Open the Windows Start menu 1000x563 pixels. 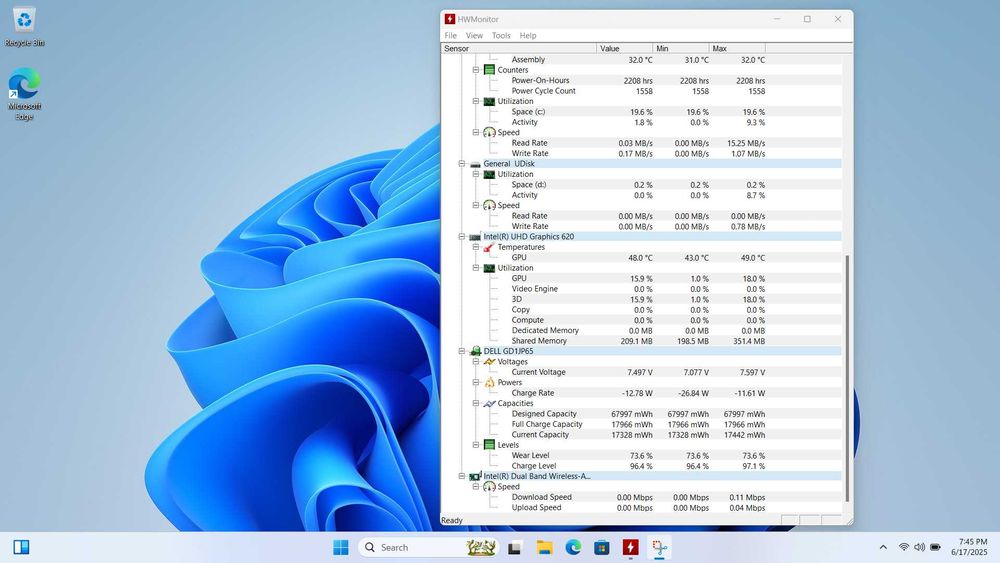[x=341, y=547]
